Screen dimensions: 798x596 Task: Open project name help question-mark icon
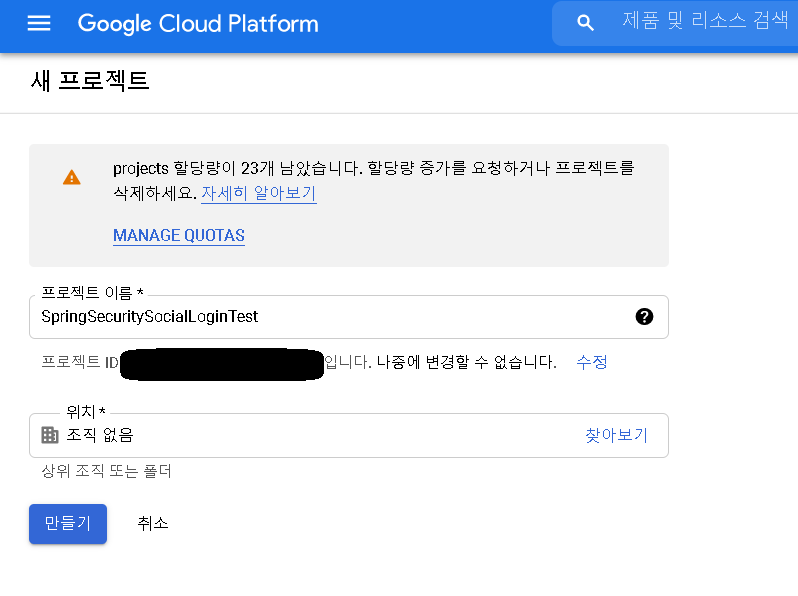[644, 317]
